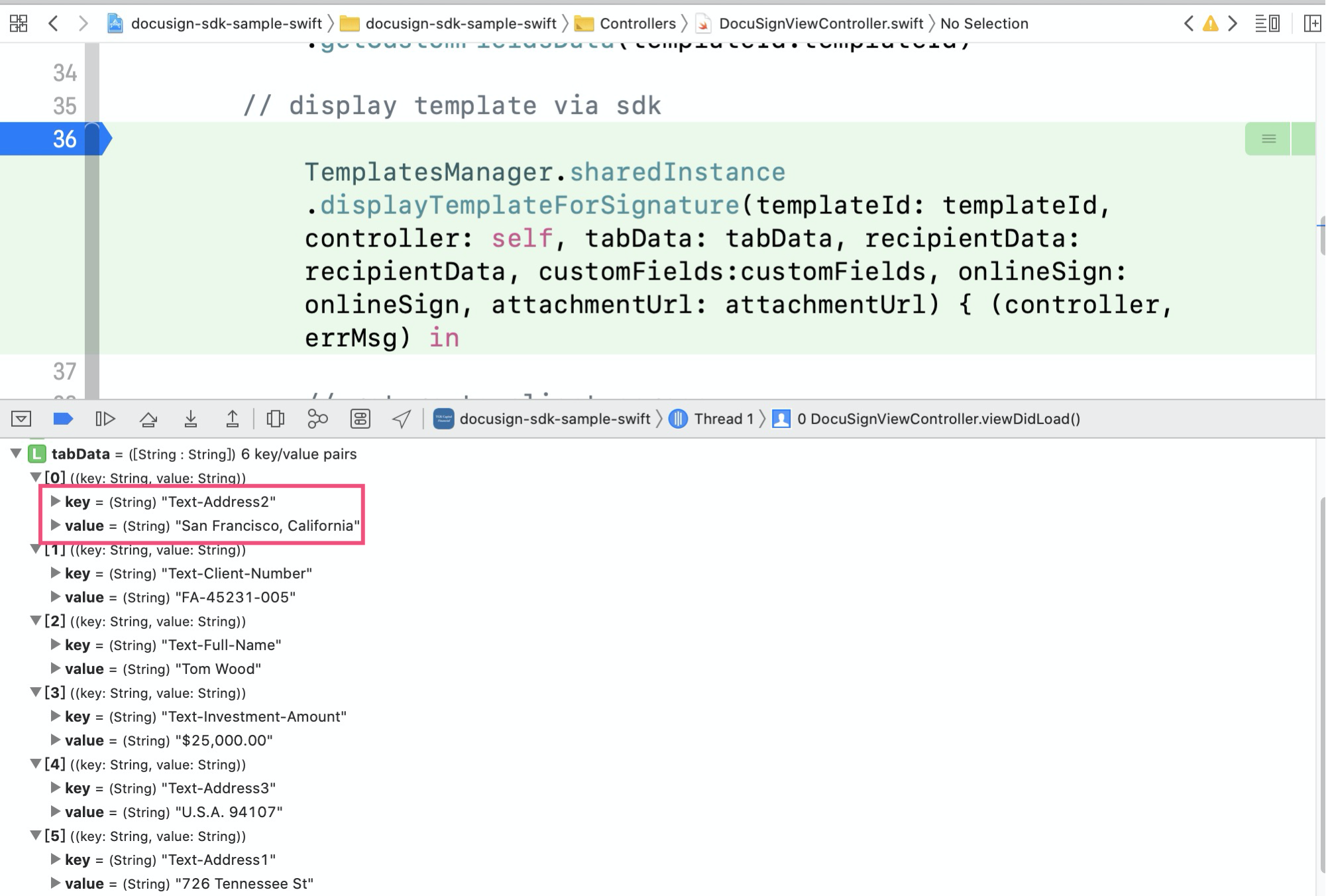
Task: Collapse the [5] key/value entry
Action: [36, 836]
